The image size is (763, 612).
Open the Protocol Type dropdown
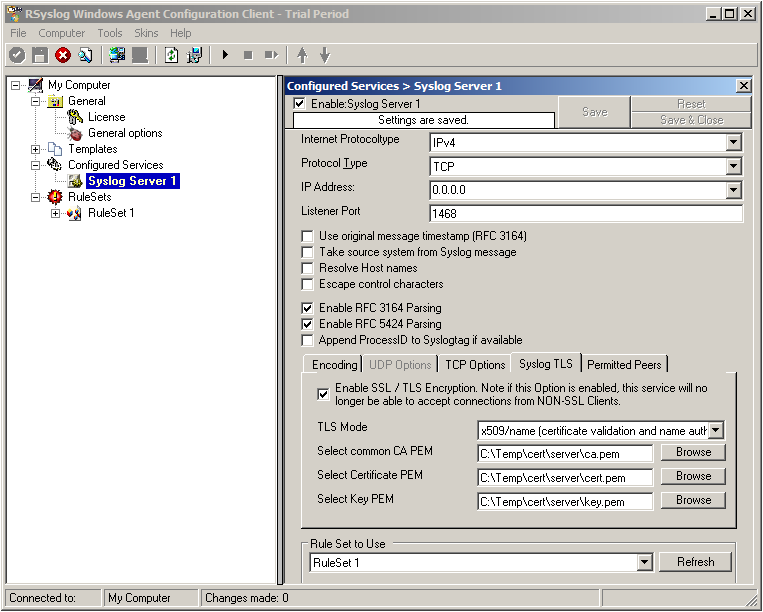[733, 167]
